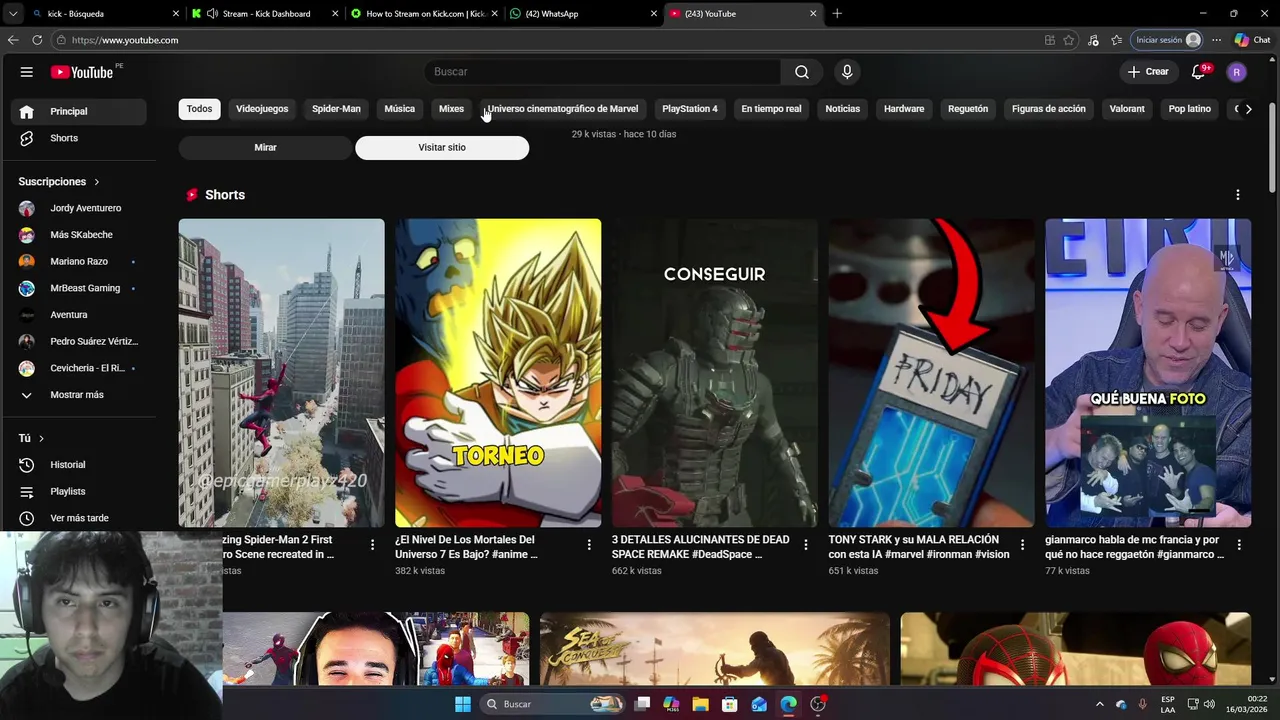Open Pedro Suárez Vértiz channel subscription
The width and height of the screenshot is (1280, 720).
(x=78, y=342)
